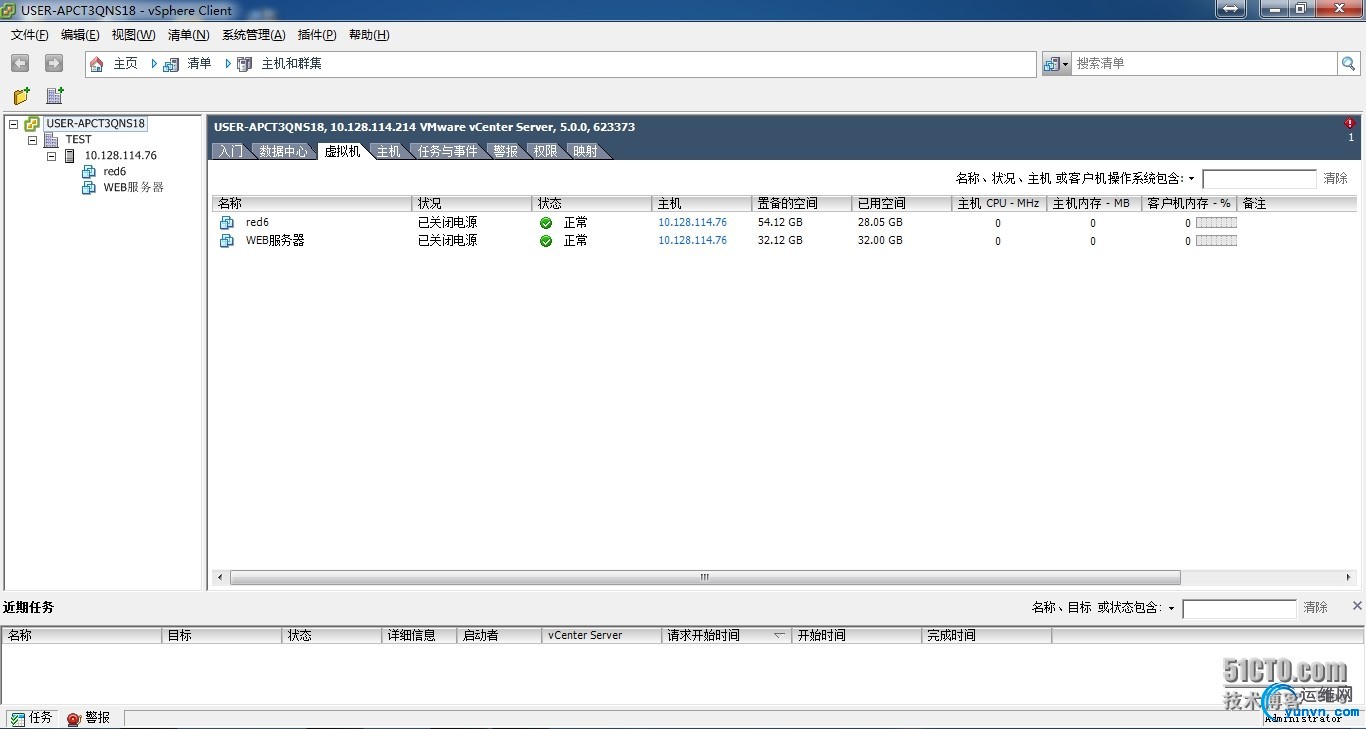
Task: Open the 任务 status bar panel
Action: (x=31, y=718)
